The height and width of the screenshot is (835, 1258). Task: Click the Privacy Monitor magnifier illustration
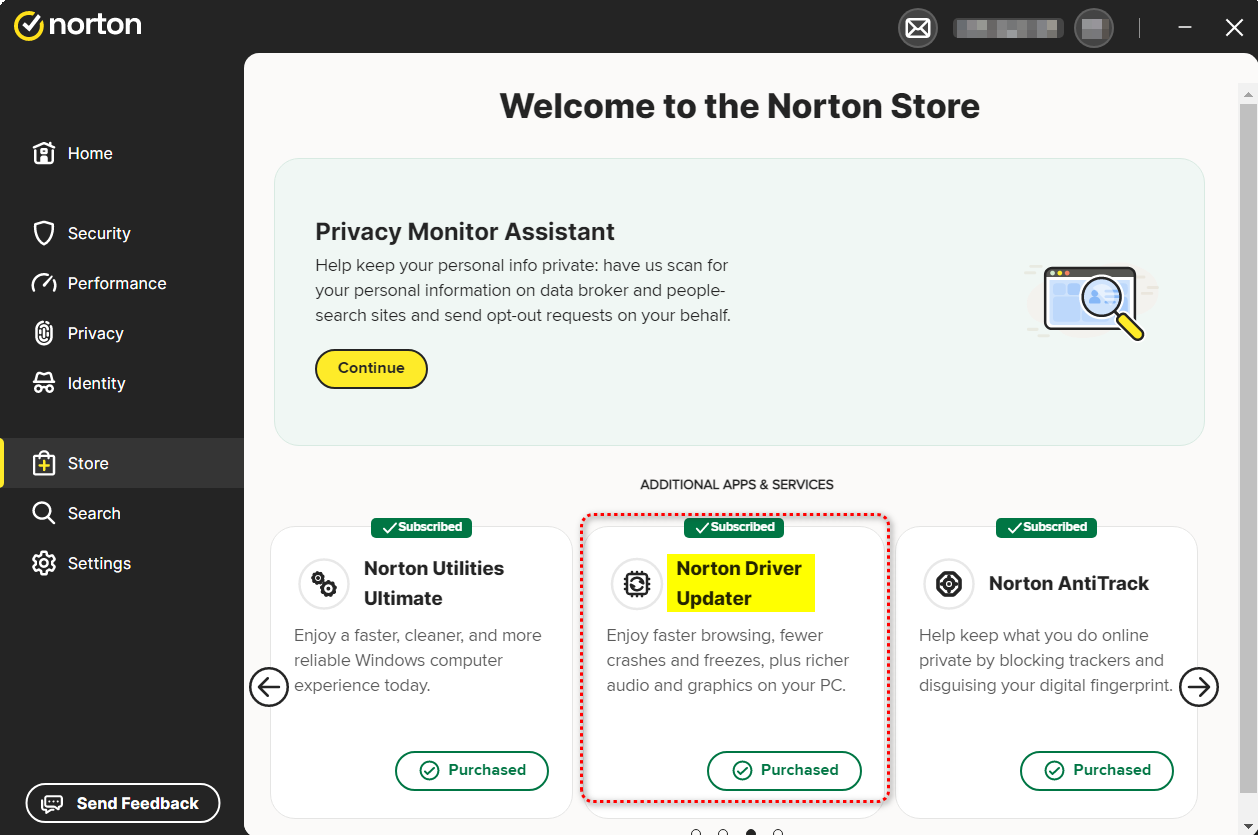tap(1092, 302)
